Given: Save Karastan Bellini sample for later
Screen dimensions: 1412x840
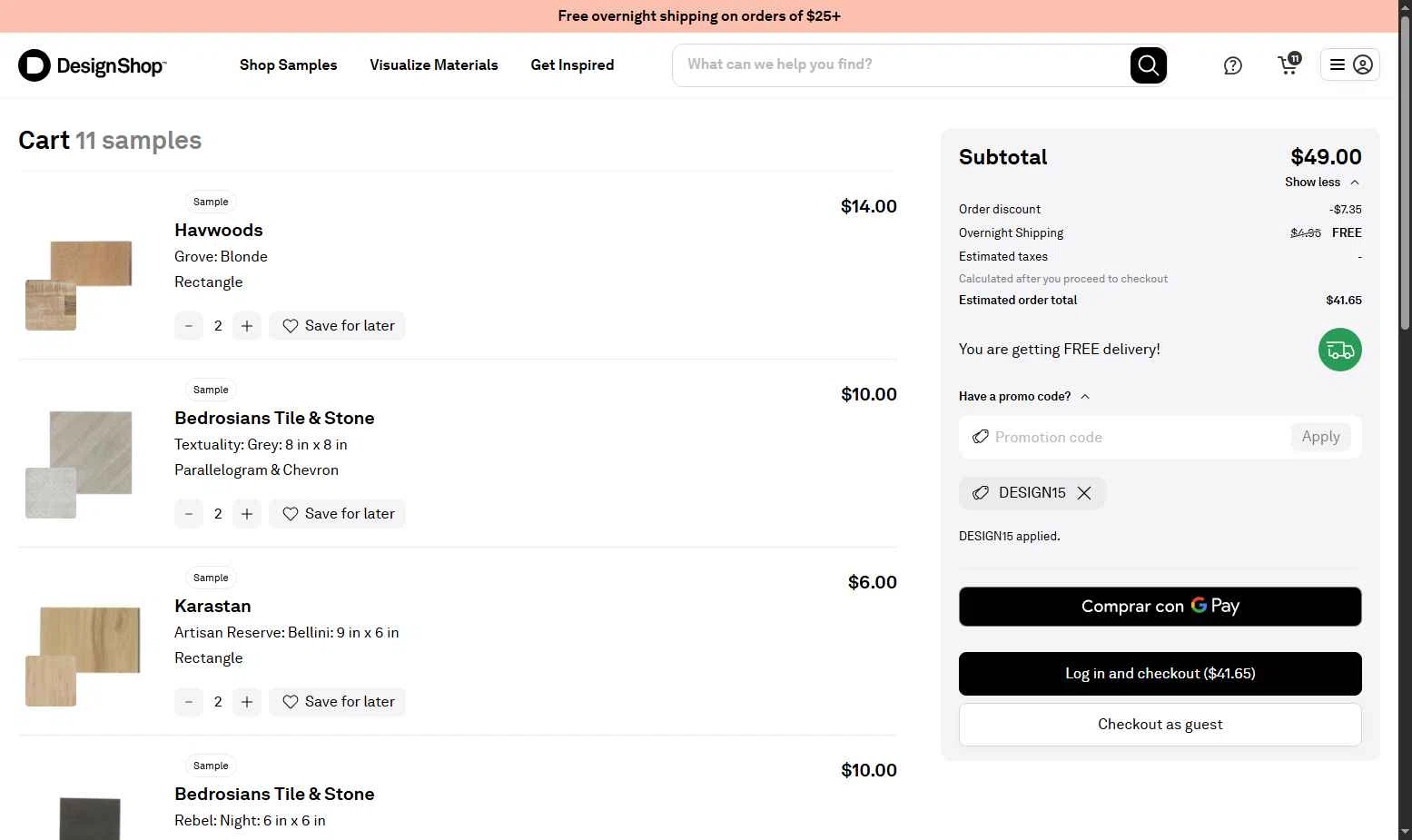Looking at the screenshot, I should pyautogui.click(x=337, y=702).
